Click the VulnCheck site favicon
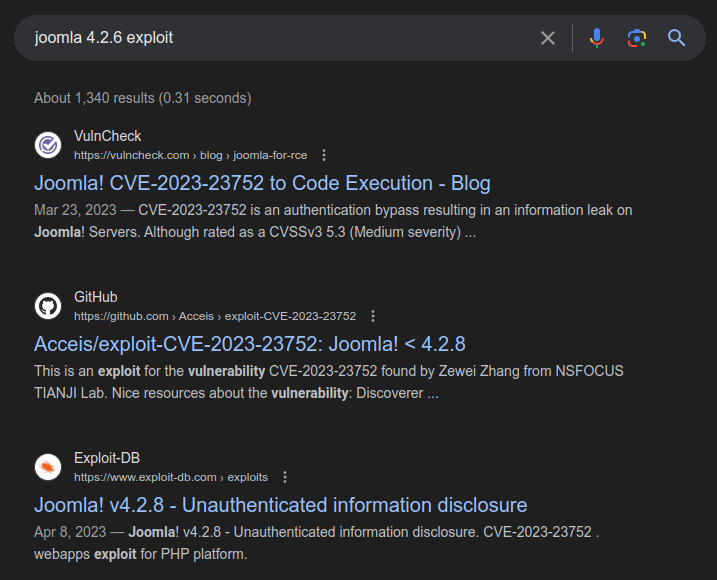This screenshot has height=580, width=717. pyautogui.click(x=48, y=145)
